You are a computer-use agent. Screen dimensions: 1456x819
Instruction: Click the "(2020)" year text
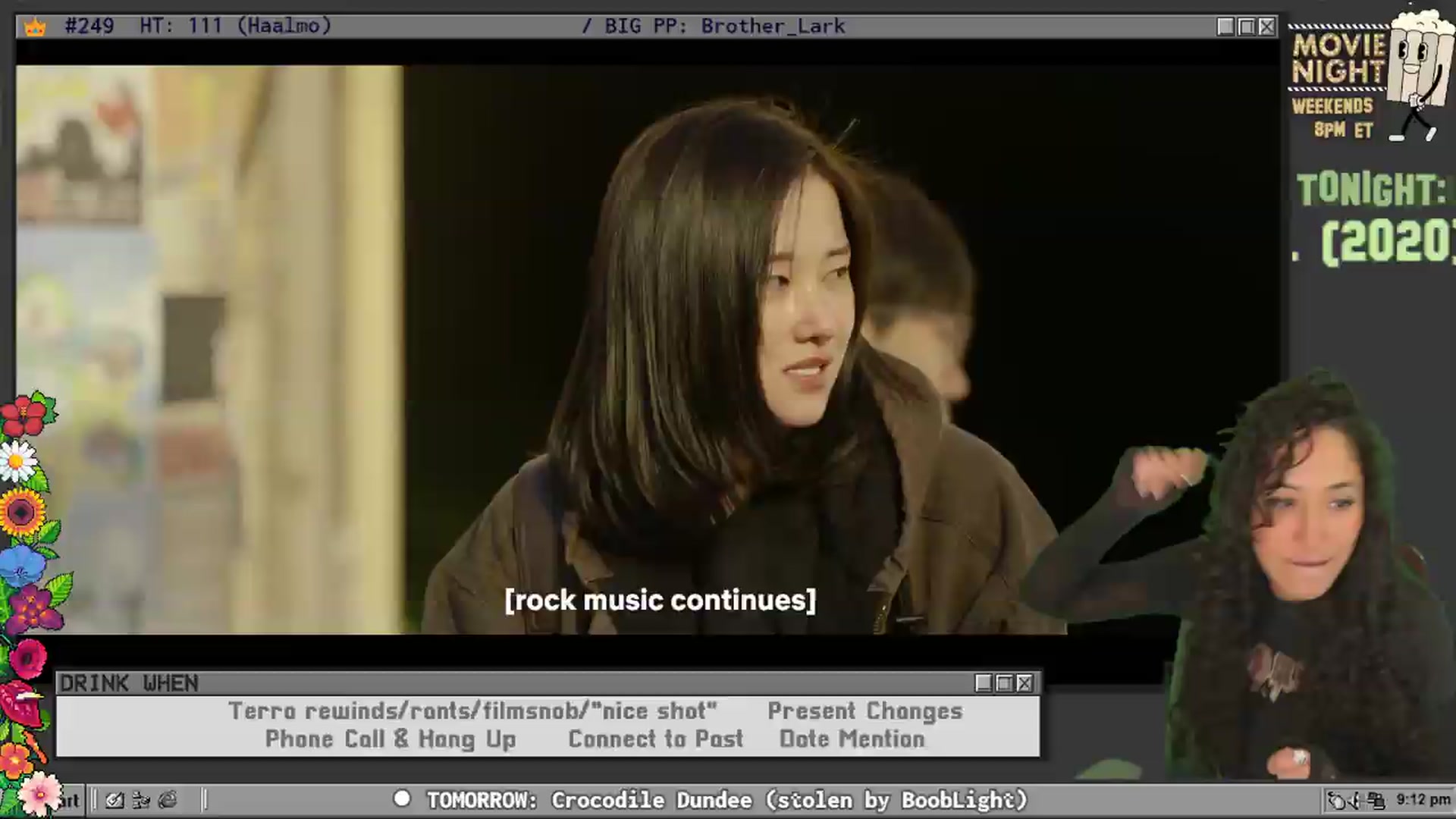coord(1388,243)
